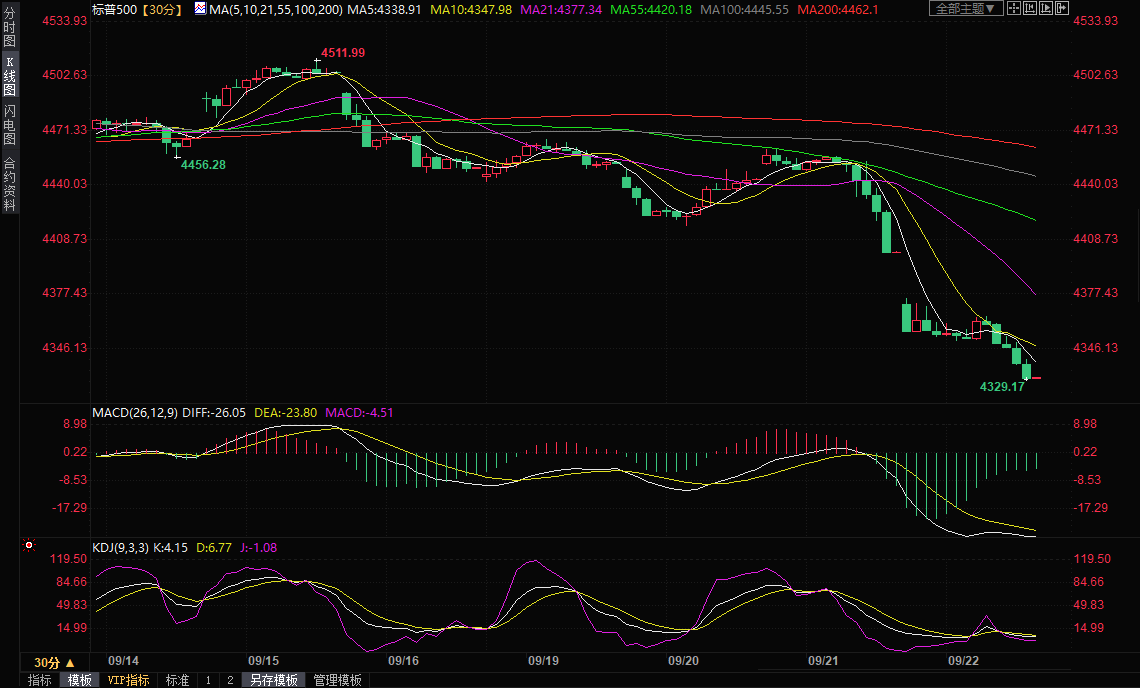Click the range-measure icon with left-pointing arrow

pos(1031,9)
